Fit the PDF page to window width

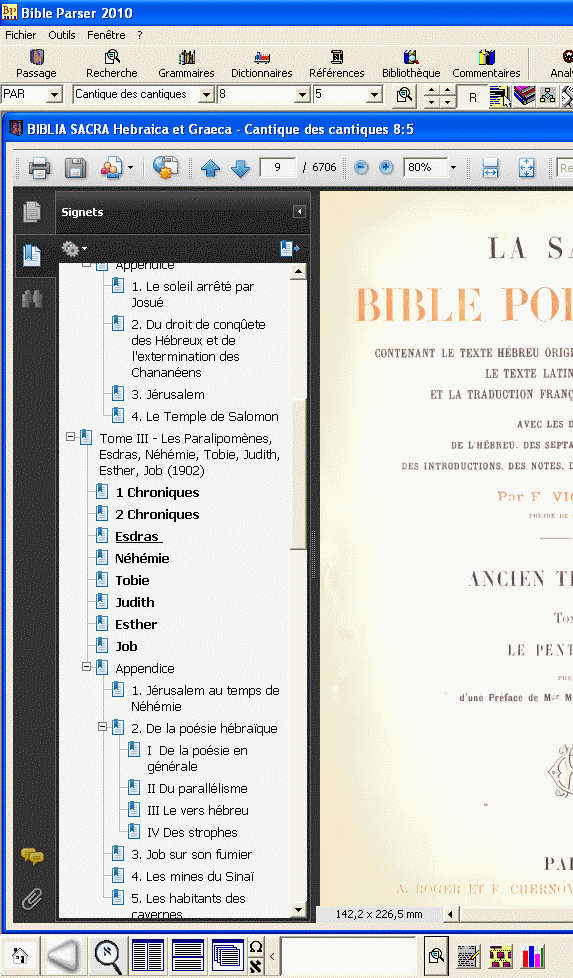(490, 167)
